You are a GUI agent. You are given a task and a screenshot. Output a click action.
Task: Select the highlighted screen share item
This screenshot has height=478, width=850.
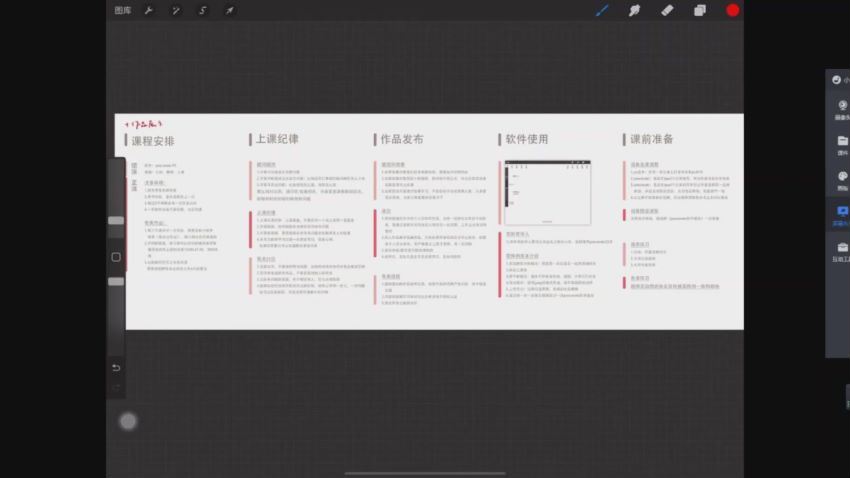coord(841,216)
